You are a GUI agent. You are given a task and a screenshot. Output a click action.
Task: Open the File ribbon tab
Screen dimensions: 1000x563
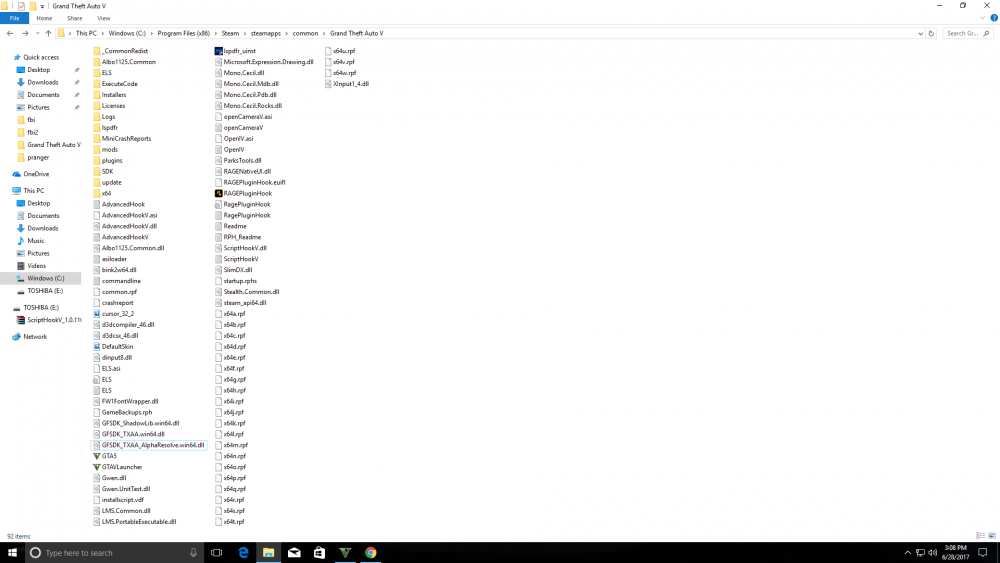[14, 18]
